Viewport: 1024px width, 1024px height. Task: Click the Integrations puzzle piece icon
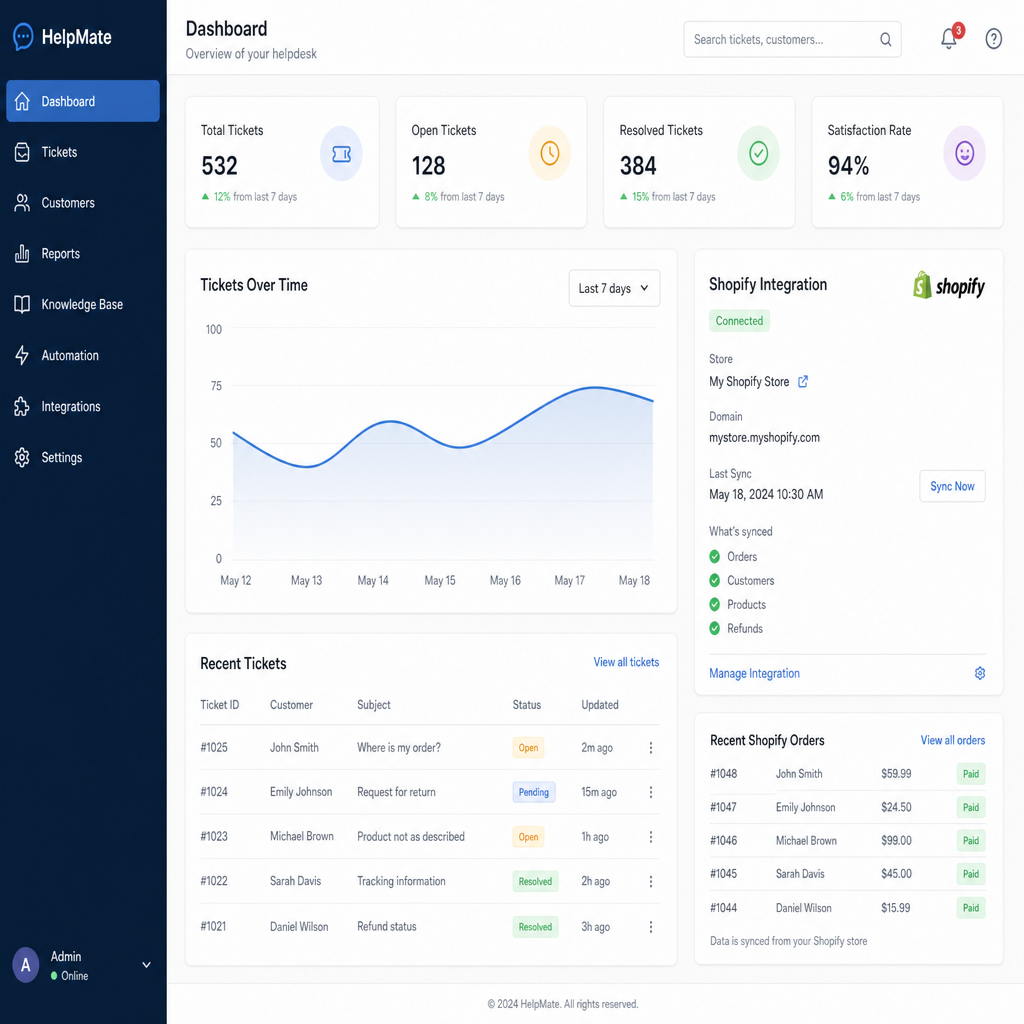22,406
